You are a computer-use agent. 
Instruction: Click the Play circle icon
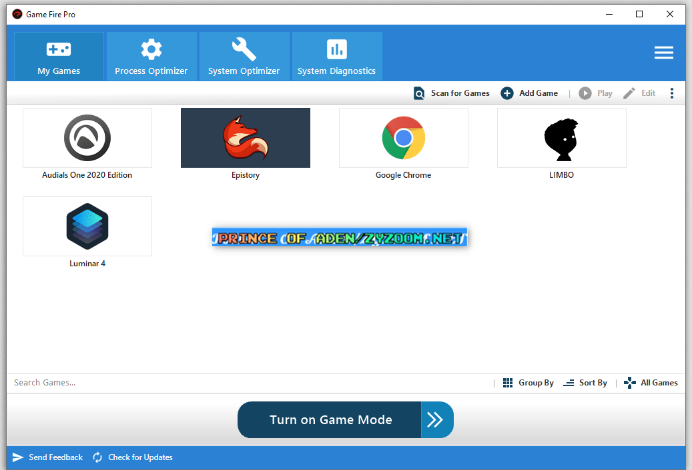(585, 93)
